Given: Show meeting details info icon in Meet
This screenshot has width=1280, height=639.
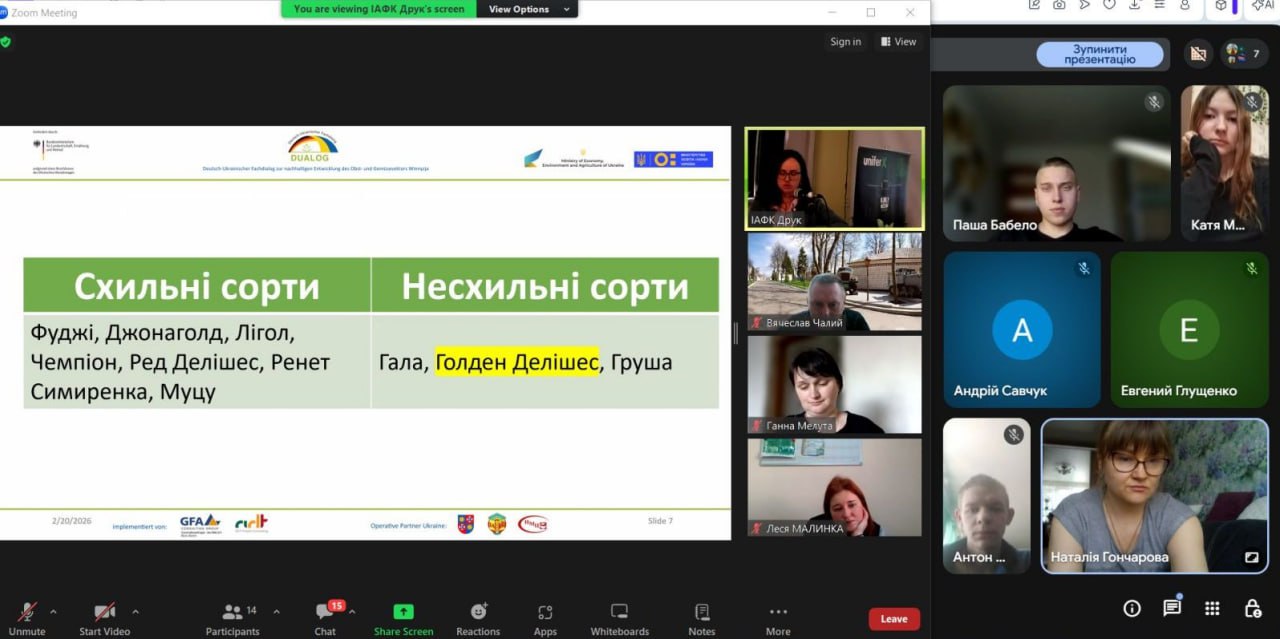Looking at the screenshot, I should pos(1132,608).
